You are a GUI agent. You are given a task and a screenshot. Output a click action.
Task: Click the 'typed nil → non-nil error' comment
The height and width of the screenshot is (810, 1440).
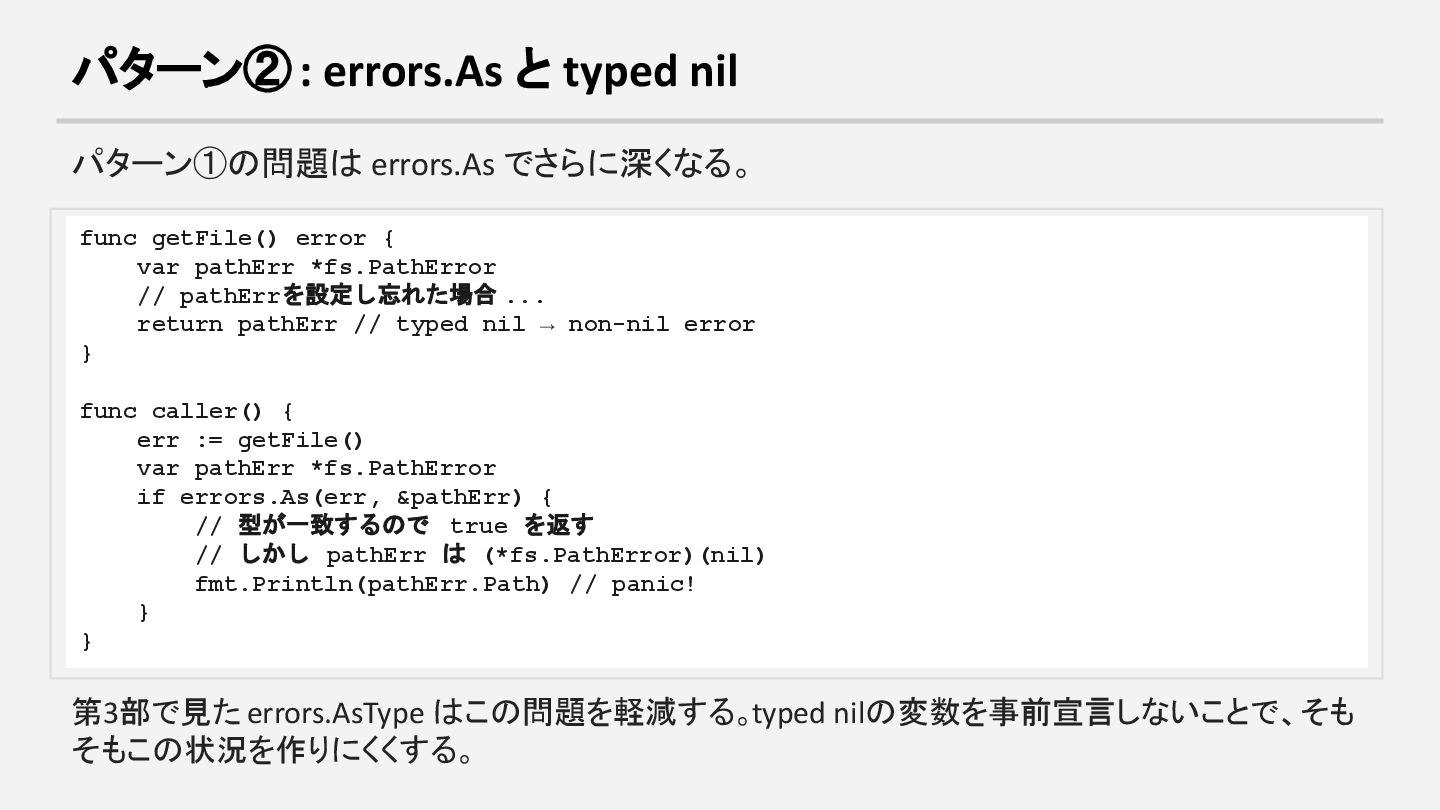pyautogui.click(x=575, y=324)
